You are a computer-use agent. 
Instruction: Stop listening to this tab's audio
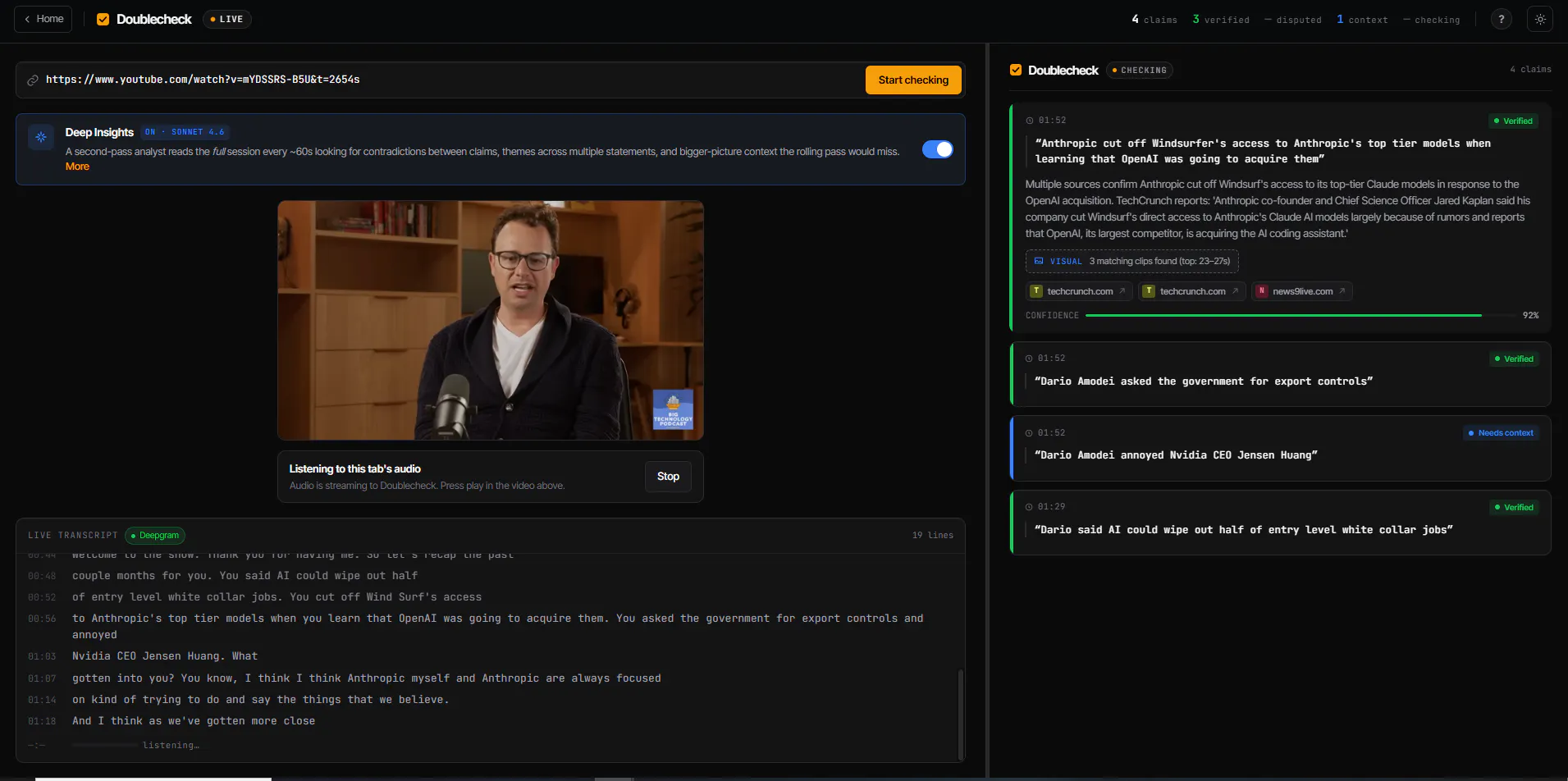(x=668, y=477)
